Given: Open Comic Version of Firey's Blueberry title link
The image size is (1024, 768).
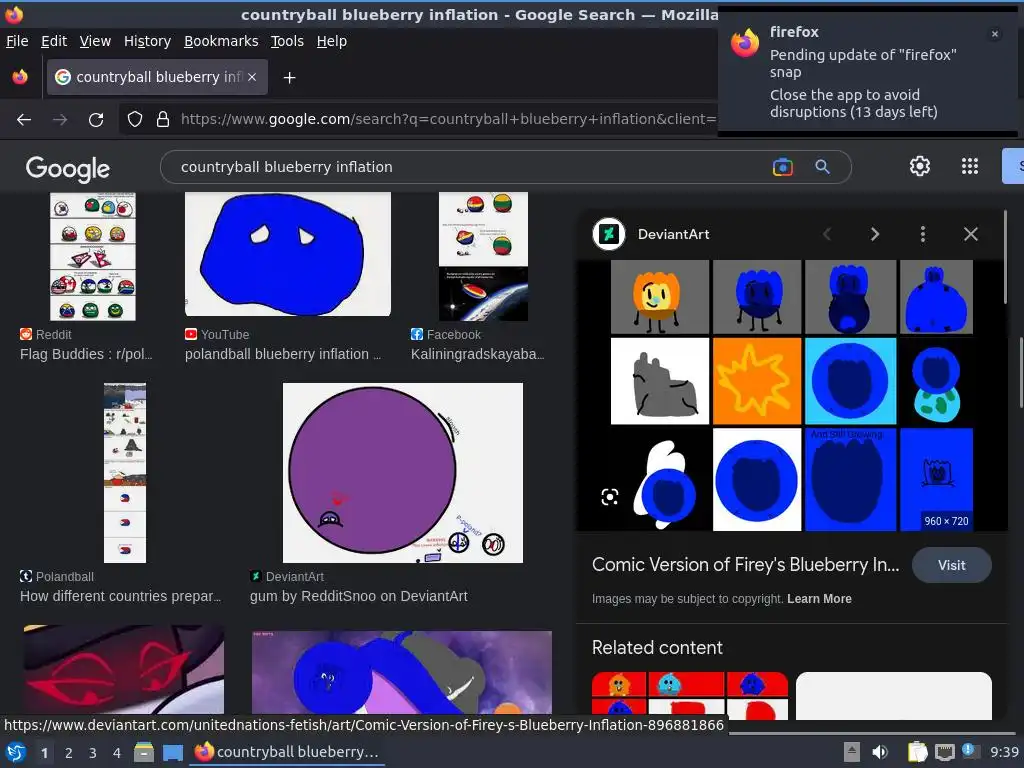Looking at the screenshot, I should [745, 565].
